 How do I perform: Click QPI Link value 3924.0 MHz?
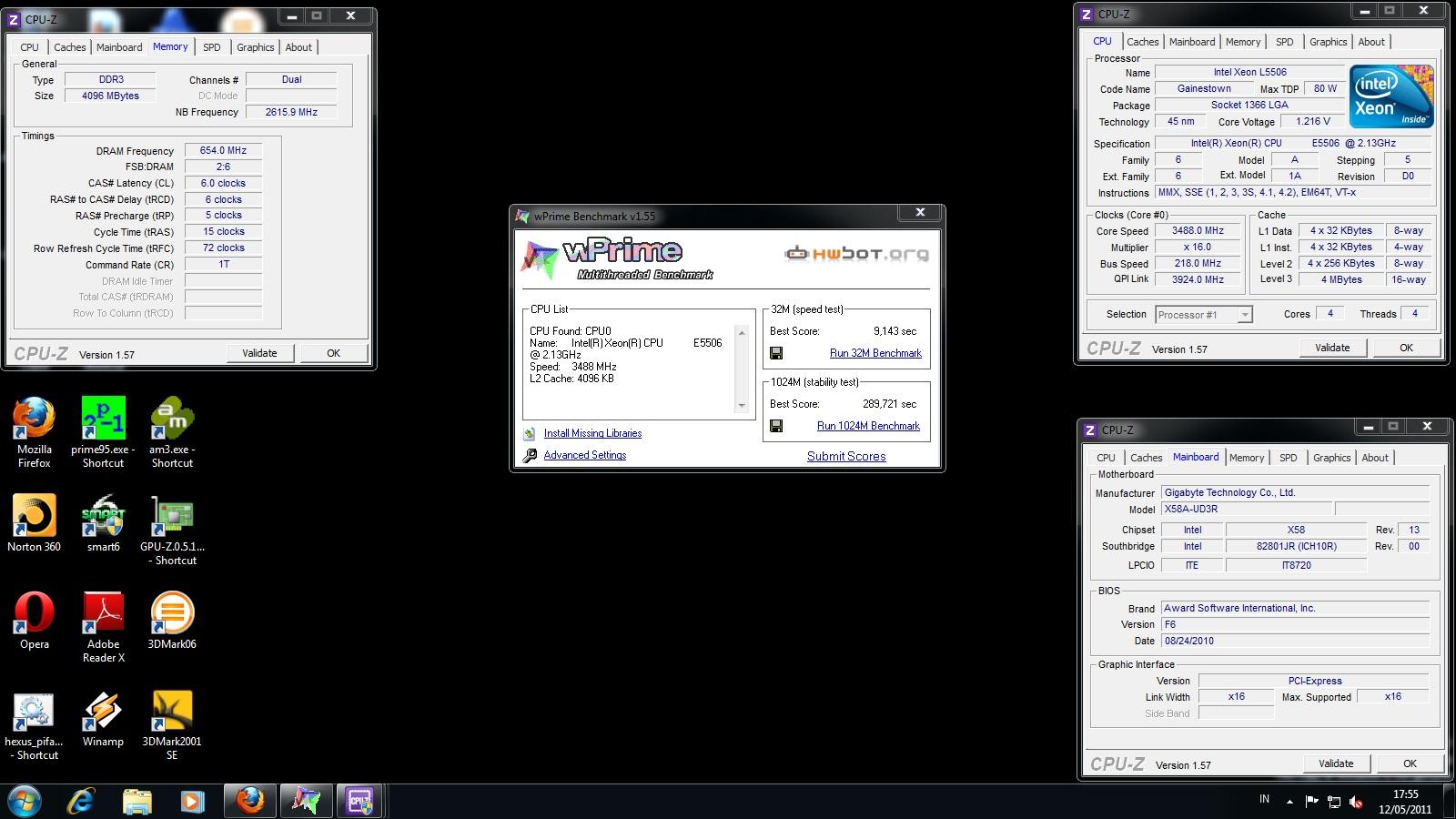(1198, 280)
